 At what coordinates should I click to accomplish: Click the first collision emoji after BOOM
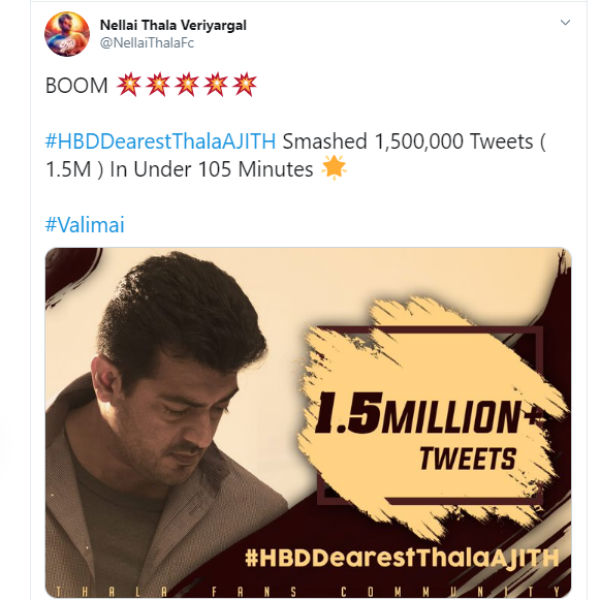[x=128, y=86]
